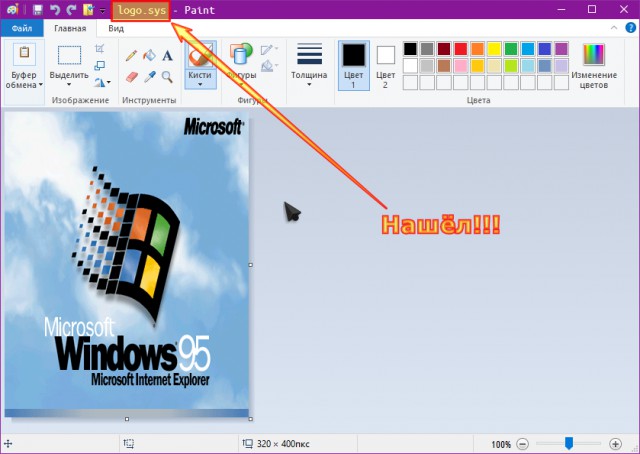The height and width of the screenshot is (454, 640).
Task: Pick the gold color swatch
Action: (x=478, y=66)
